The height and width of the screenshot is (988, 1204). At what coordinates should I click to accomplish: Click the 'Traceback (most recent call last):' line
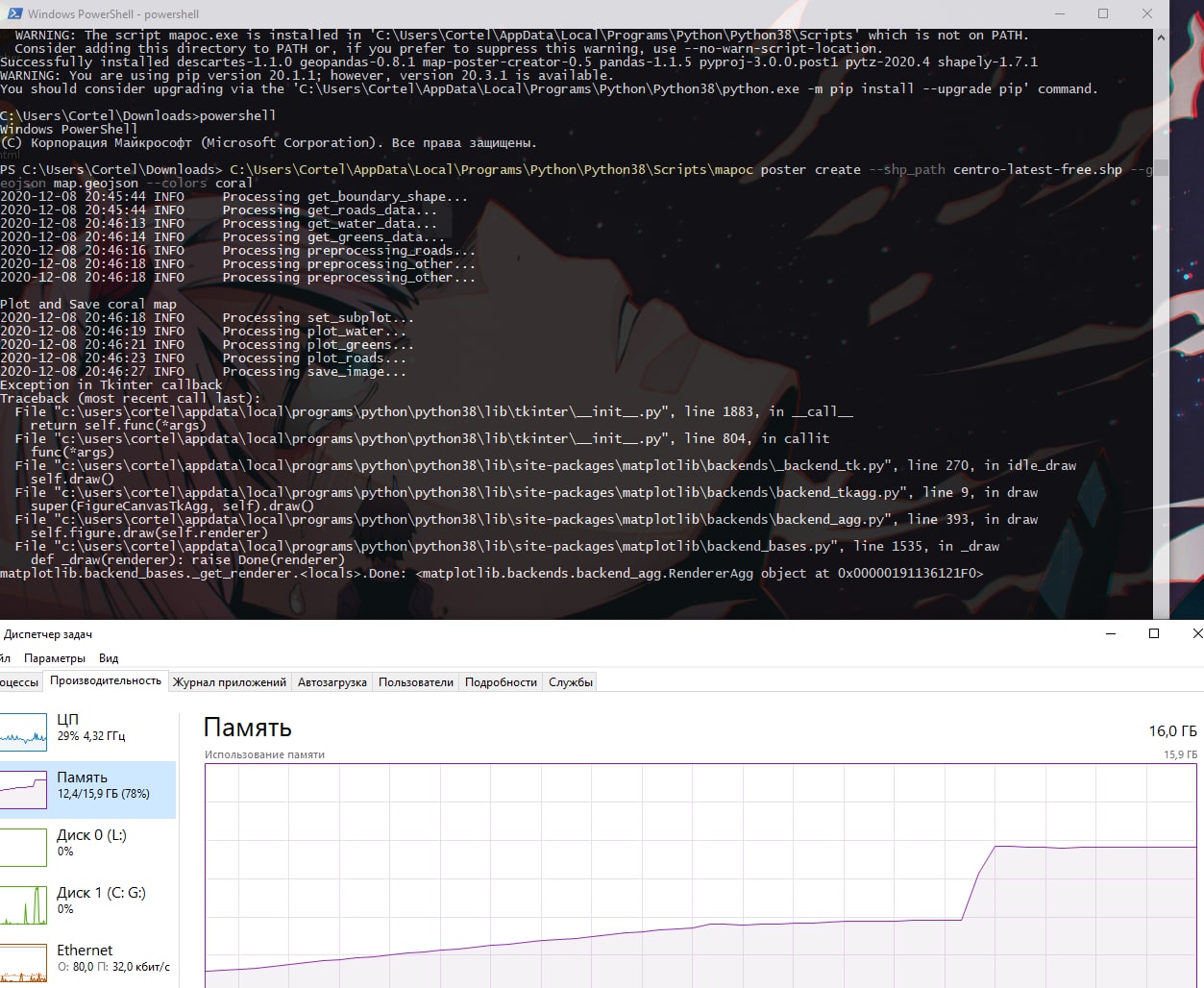click(x=130, y=398)
